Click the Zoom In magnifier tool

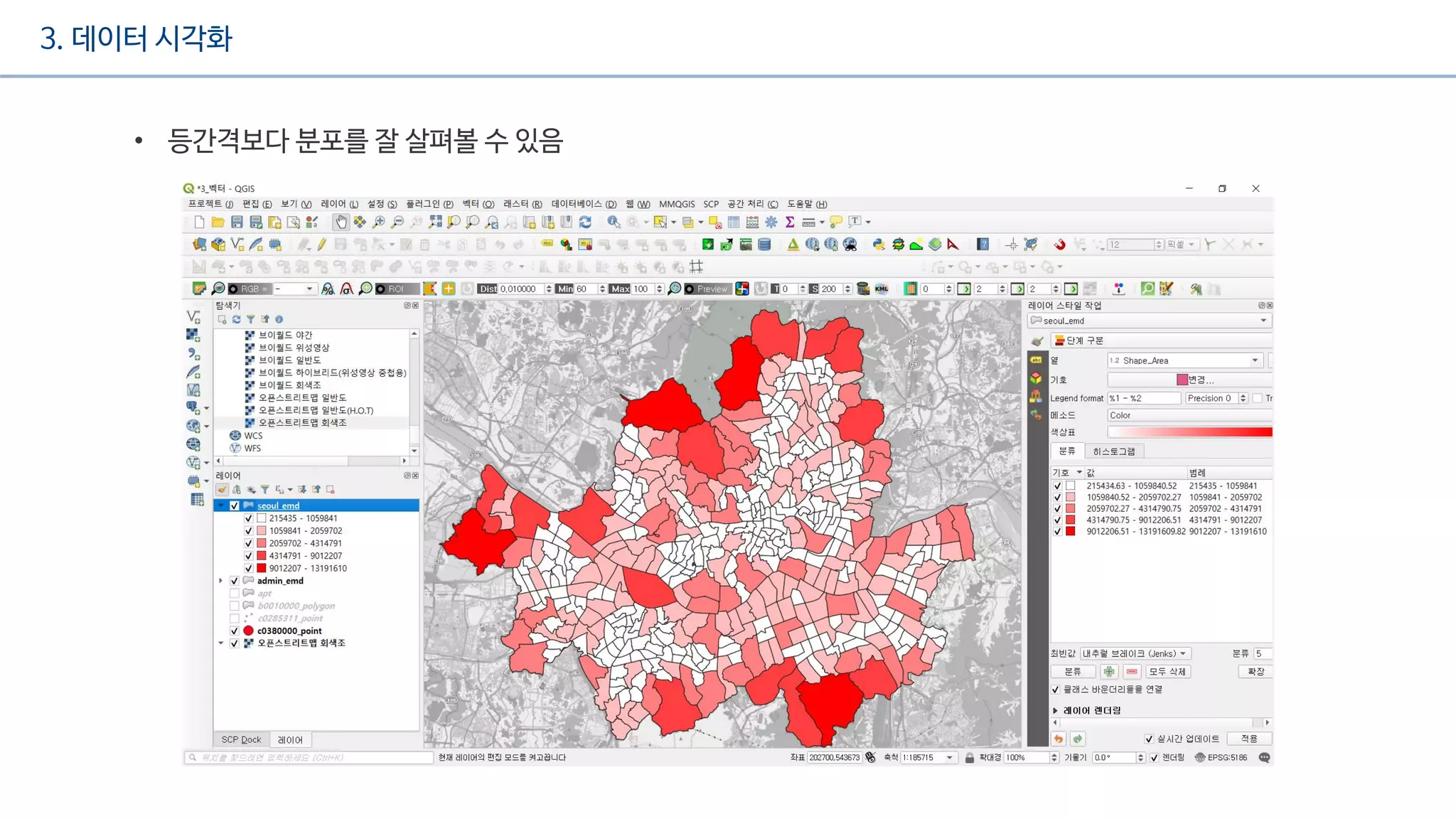[379, 223]
